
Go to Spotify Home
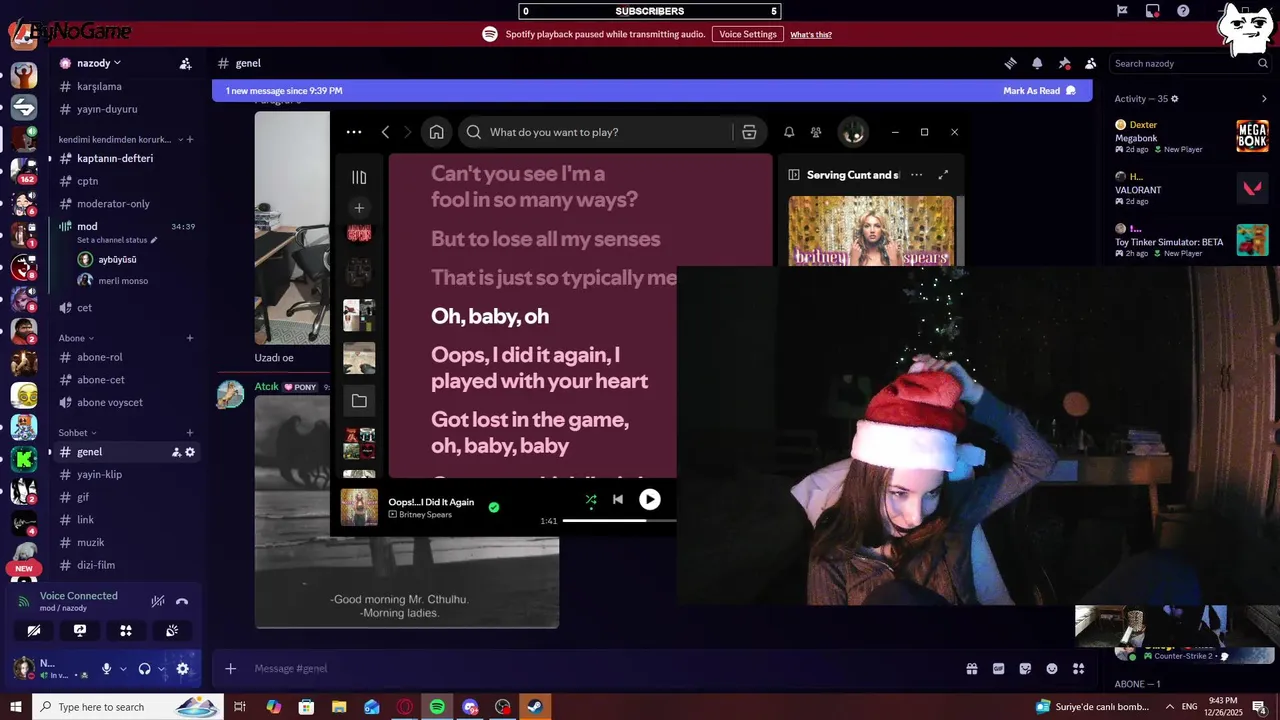pos(437,132)
